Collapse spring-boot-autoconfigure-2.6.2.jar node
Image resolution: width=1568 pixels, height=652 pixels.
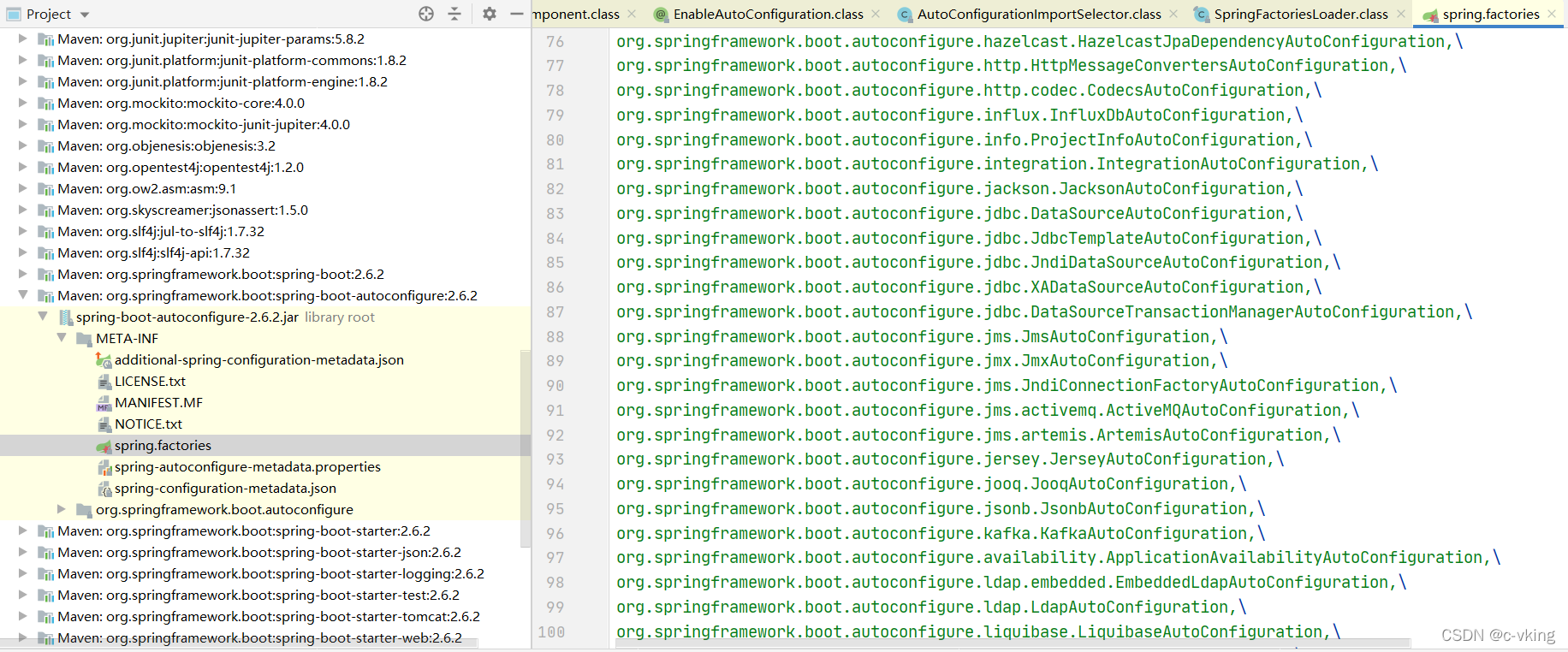pyautogui.click(x=43, y=317)
